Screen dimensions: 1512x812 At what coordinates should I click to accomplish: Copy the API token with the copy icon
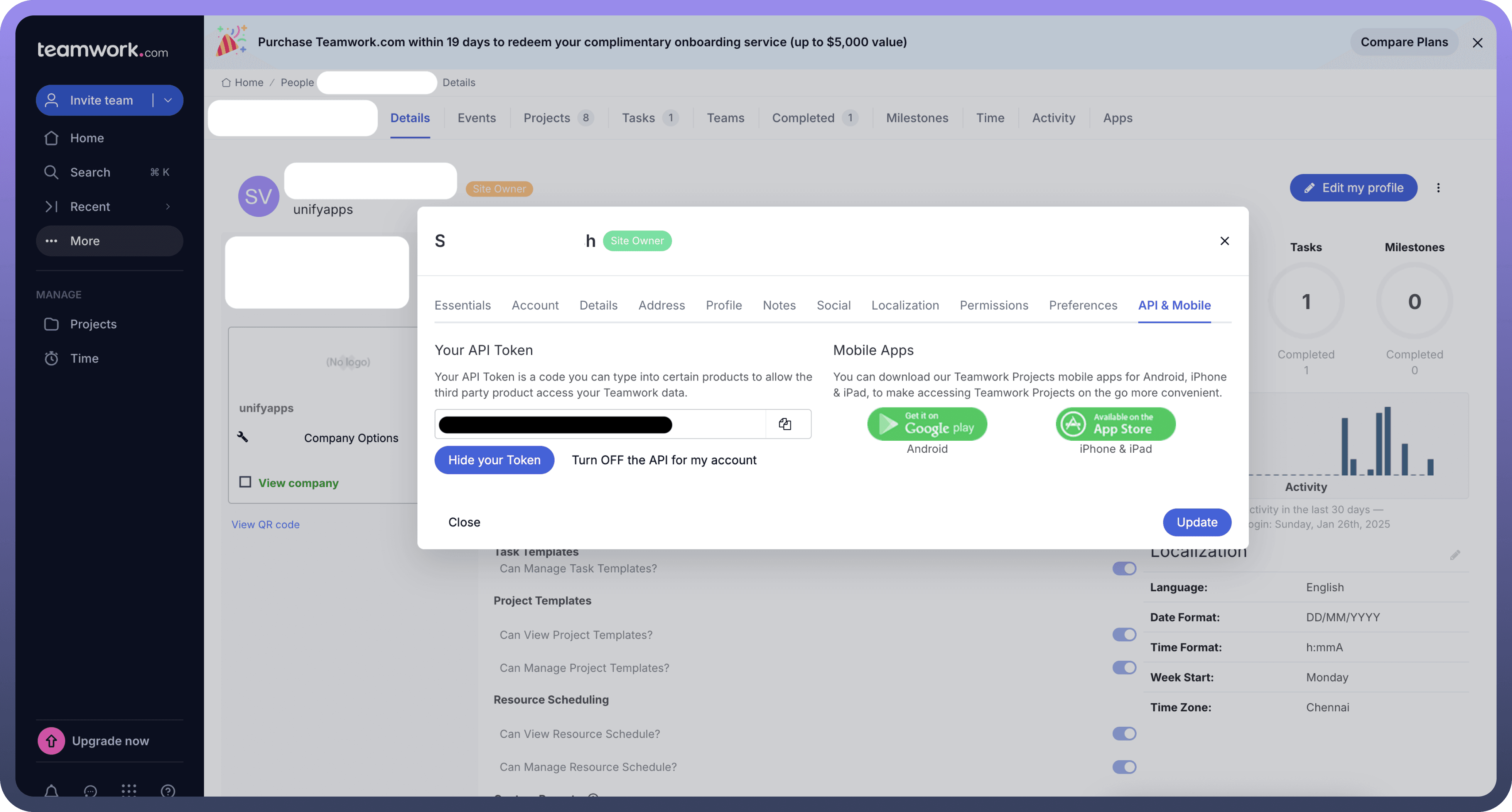click(x=785, y=424)
